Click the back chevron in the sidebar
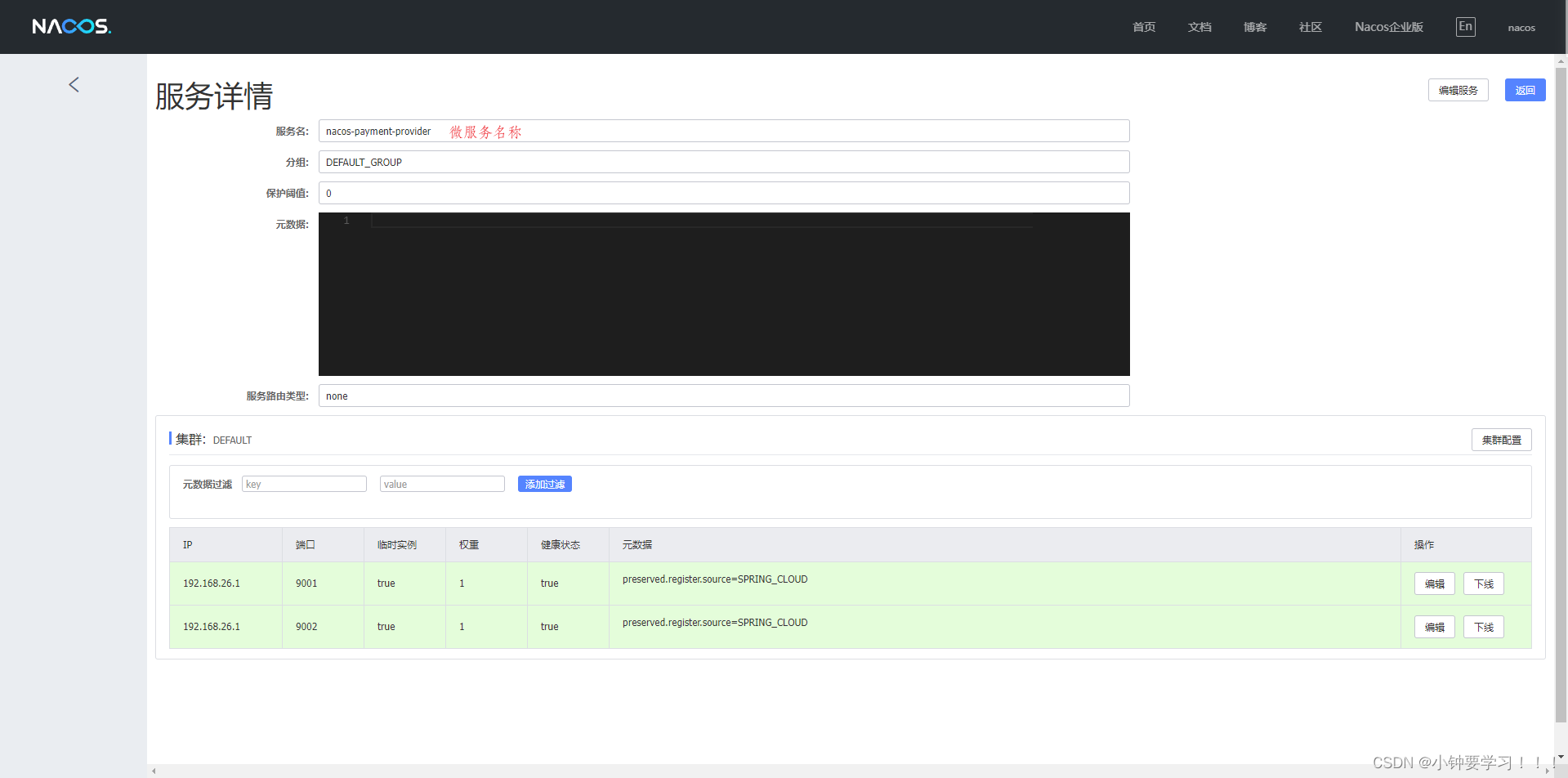 point(74,85)
